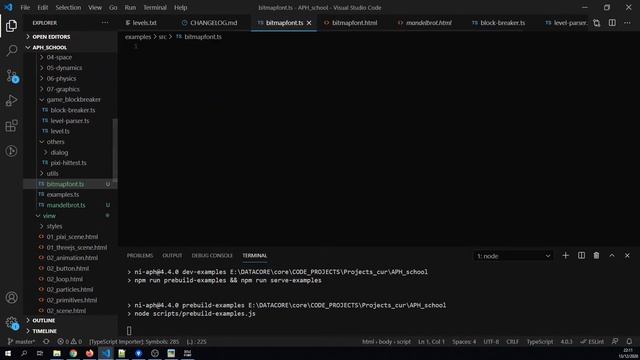The height and width of the screenshot is (360, 640).
Task: Open the Search view in activity bar
Action: [11, 50]
